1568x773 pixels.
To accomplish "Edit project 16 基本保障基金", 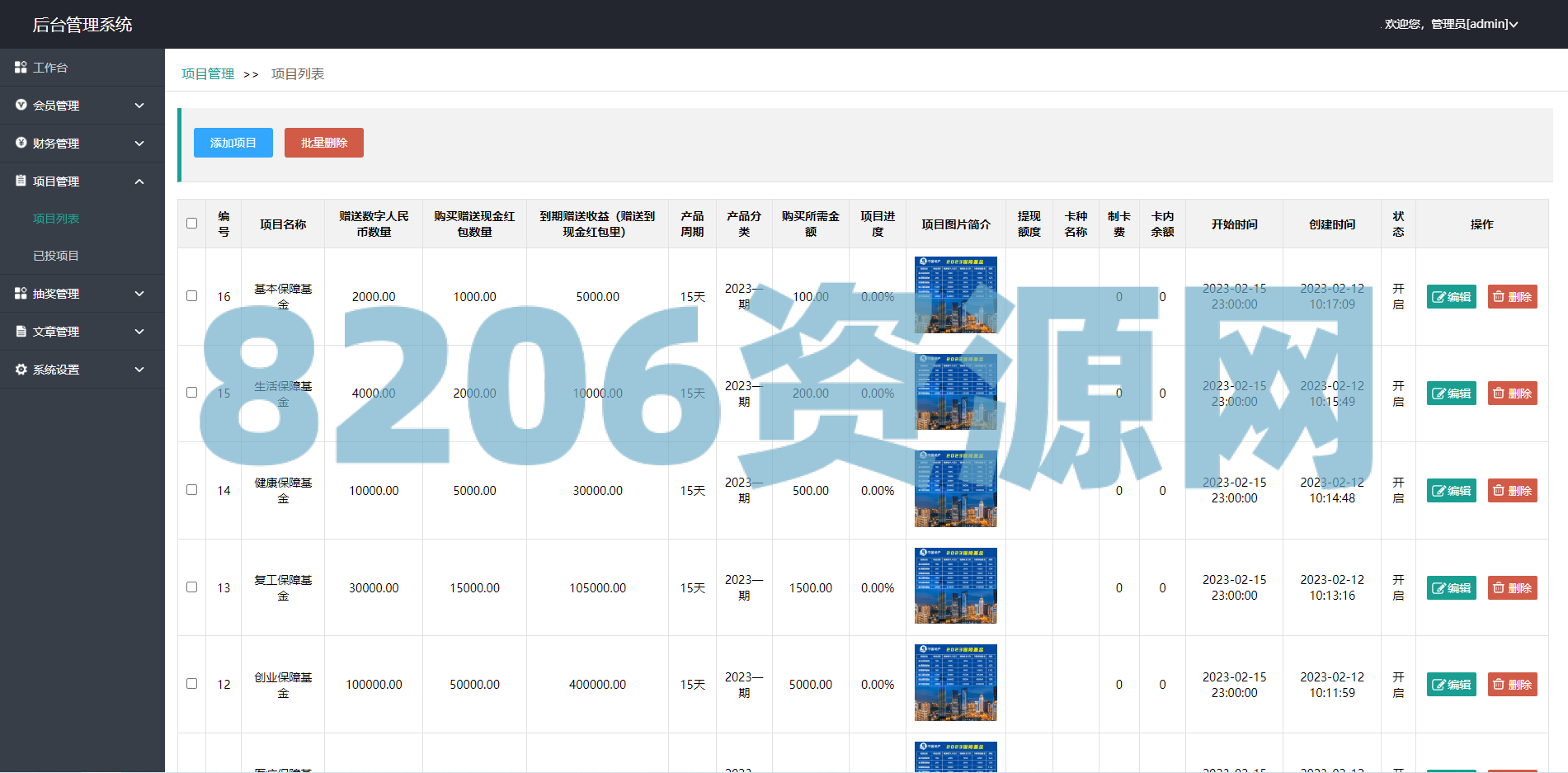I will click(1452, 297).
